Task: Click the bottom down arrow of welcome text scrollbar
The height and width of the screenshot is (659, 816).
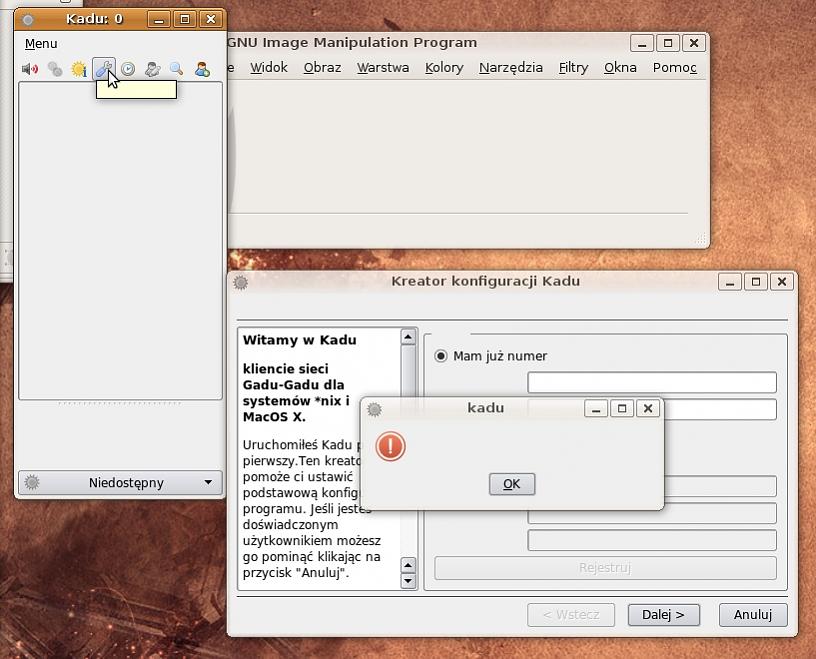Action: pyautogui.click(x=409, y=580)
